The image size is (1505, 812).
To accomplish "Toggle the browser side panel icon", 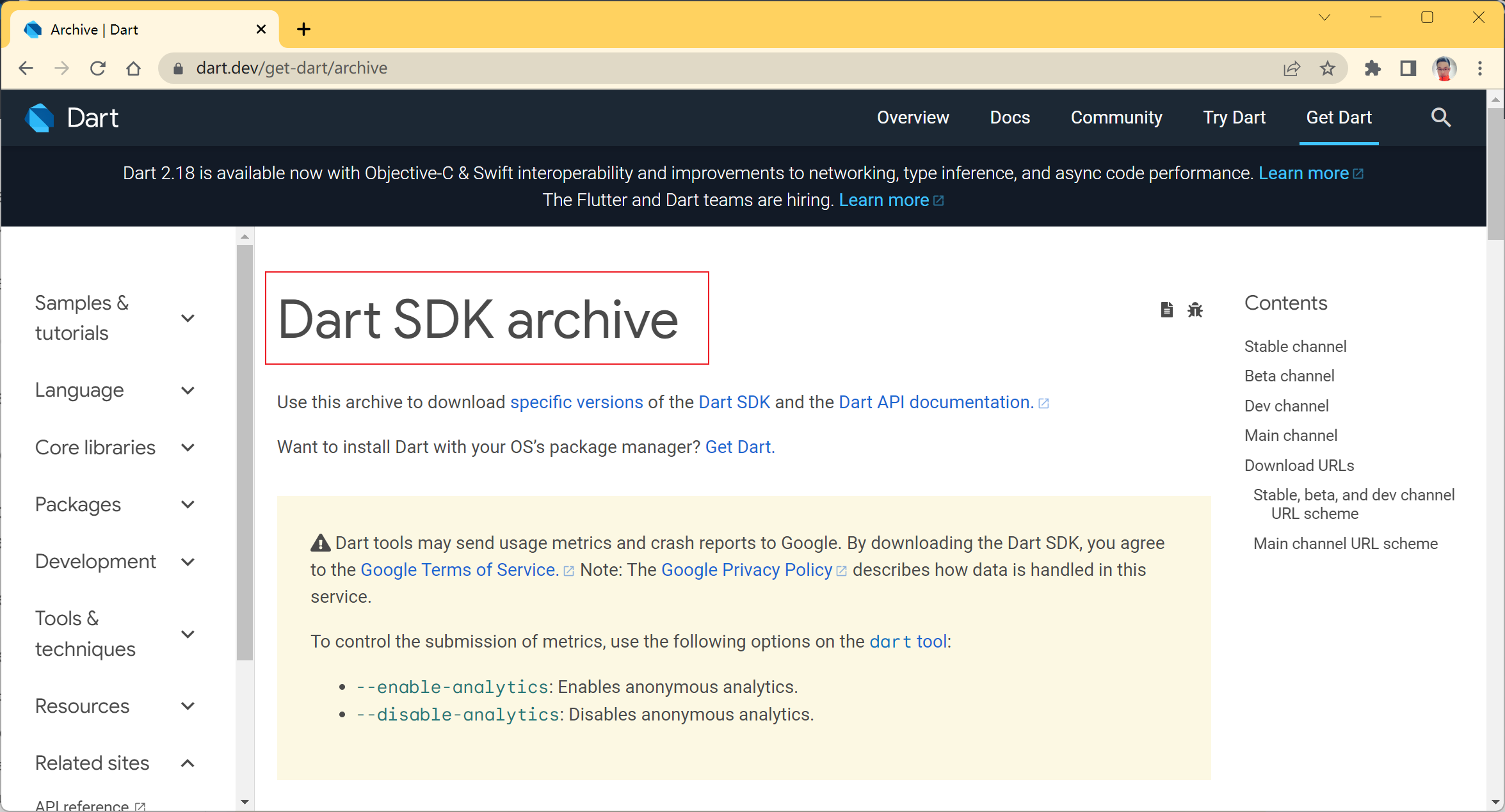I will click(x=1408, y=68).
